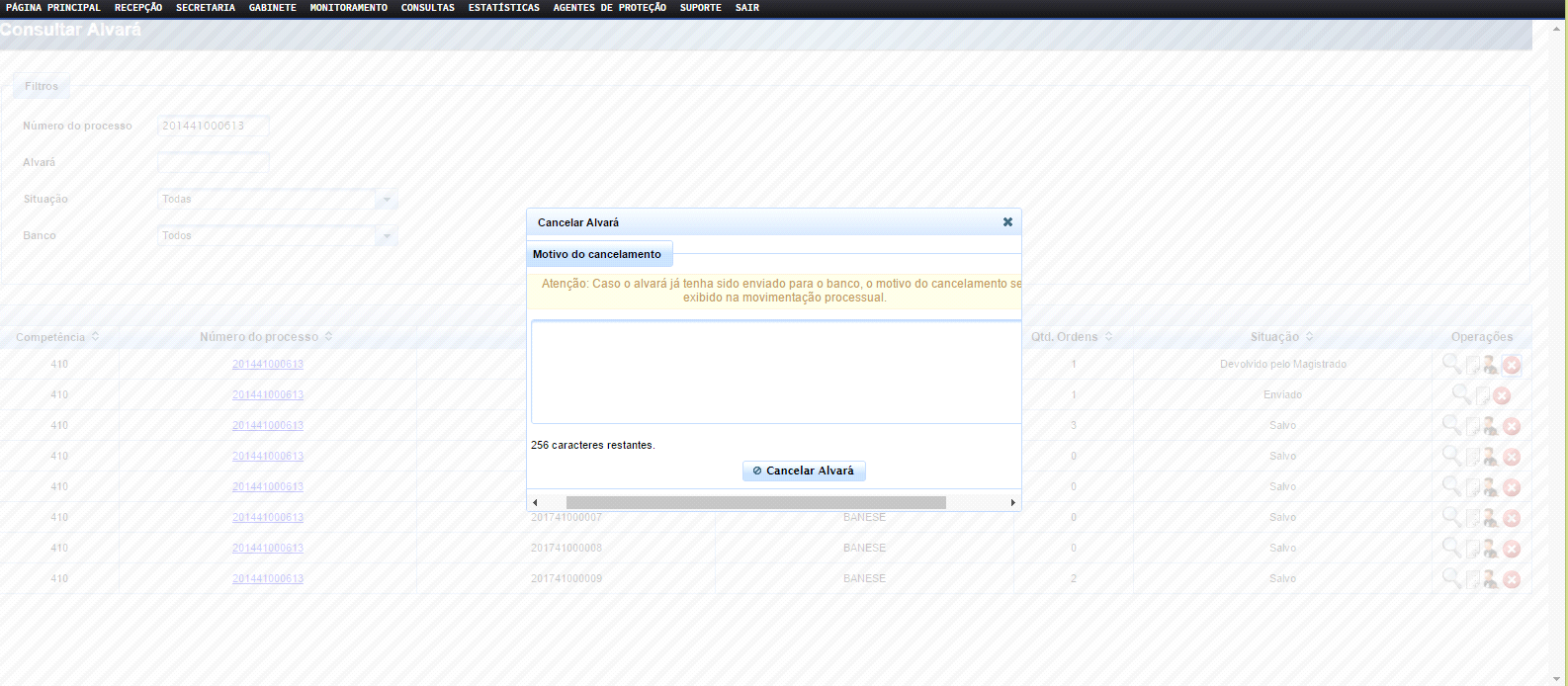Click the dialog's horizontal scrollbar thumb
Image resolution: width=1568 pixels, height=686 pixels.
[755, 502]
